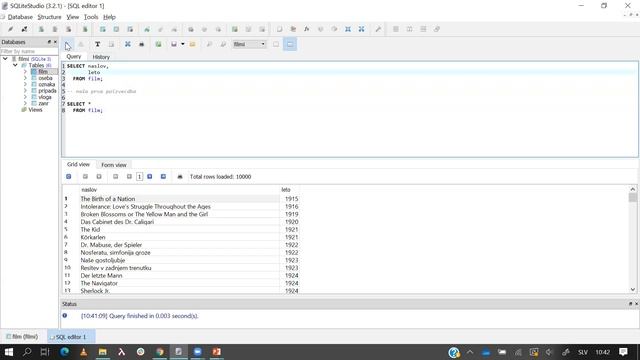Click the Create index icon
640x360 pixels.
pyautogui.click(x=147, y=29)
